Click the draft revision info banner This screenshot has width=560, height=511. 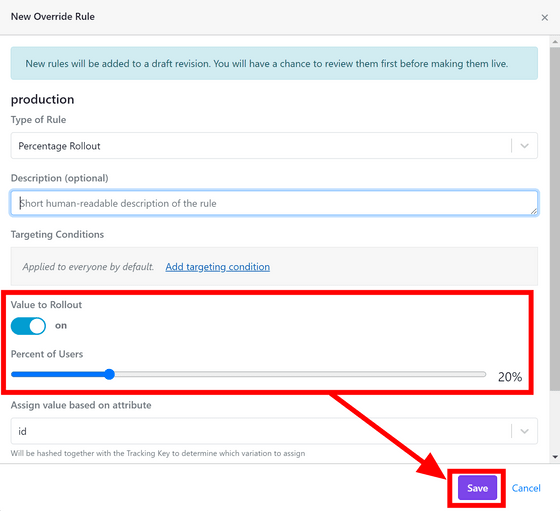tap(274, 63)
